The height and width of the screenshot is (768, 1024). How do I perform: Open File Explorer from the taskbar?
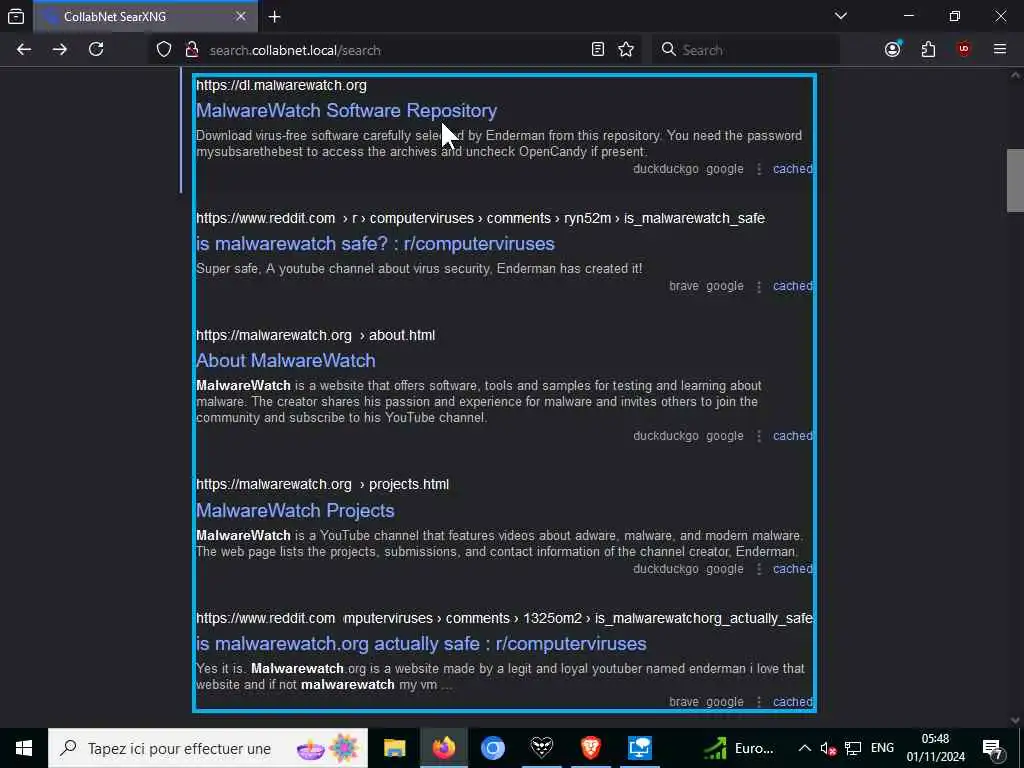[394, 748]
